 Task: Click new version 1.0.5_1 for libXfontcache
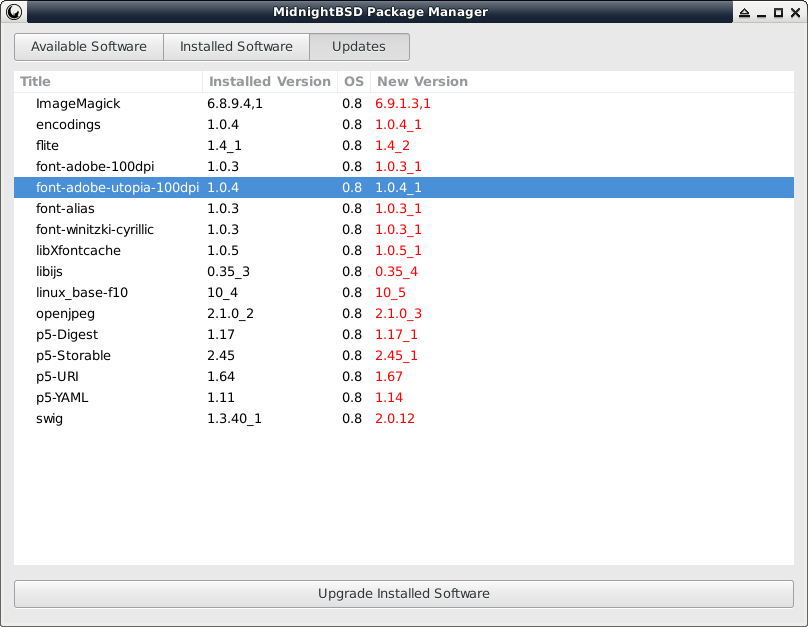(x=398, y=250)
